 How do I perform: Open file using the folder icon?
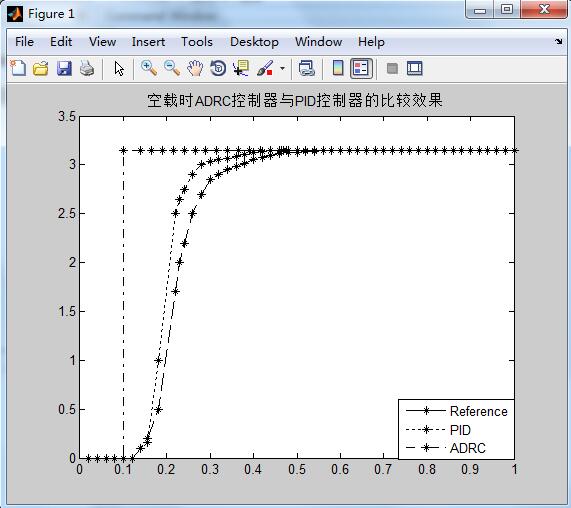(41, 68)
